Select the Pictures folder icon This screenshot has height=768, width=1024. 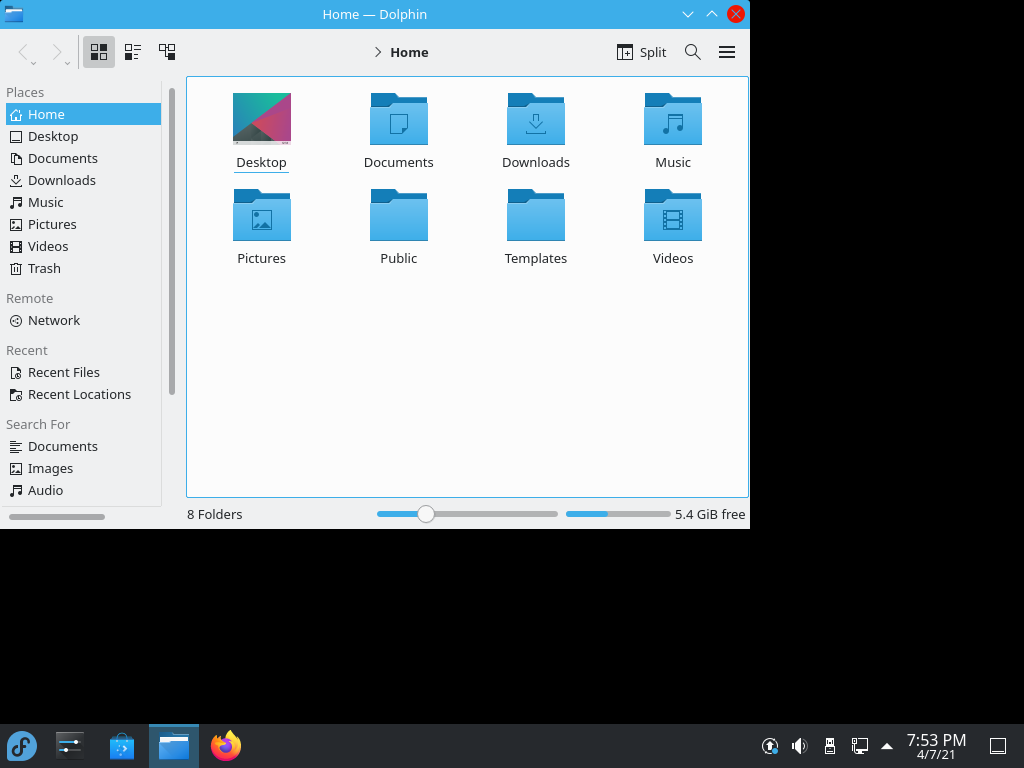(262, 215)
